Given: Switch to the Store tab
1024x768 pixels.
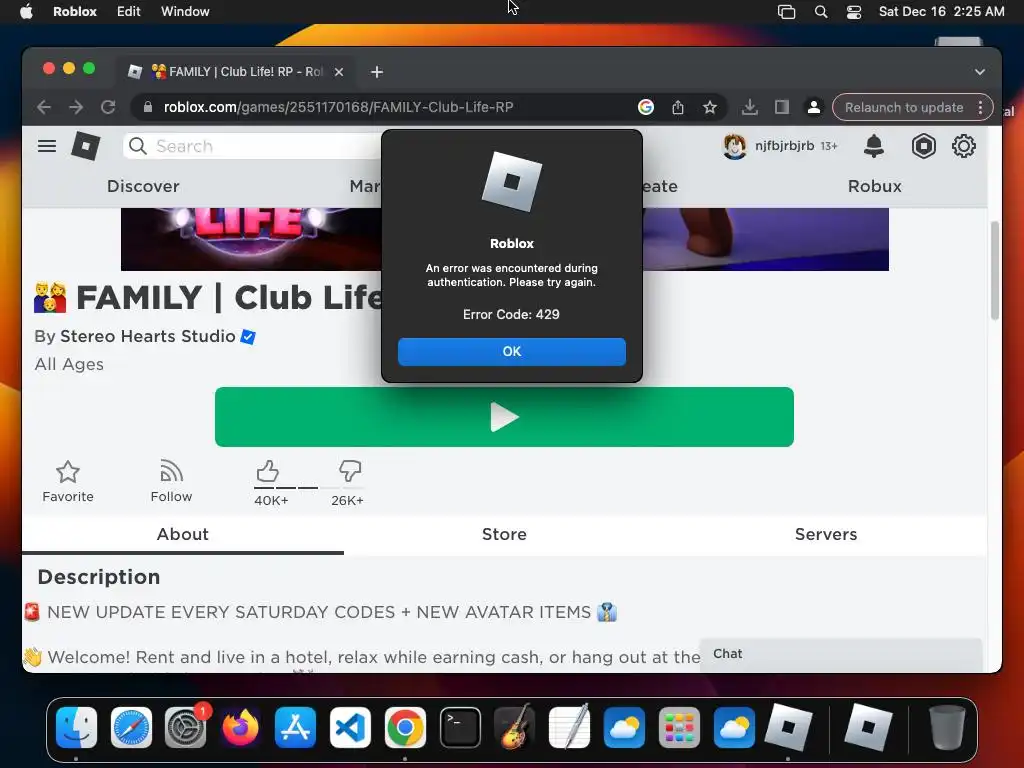Looking at the screenshot, I should point(504,534).
